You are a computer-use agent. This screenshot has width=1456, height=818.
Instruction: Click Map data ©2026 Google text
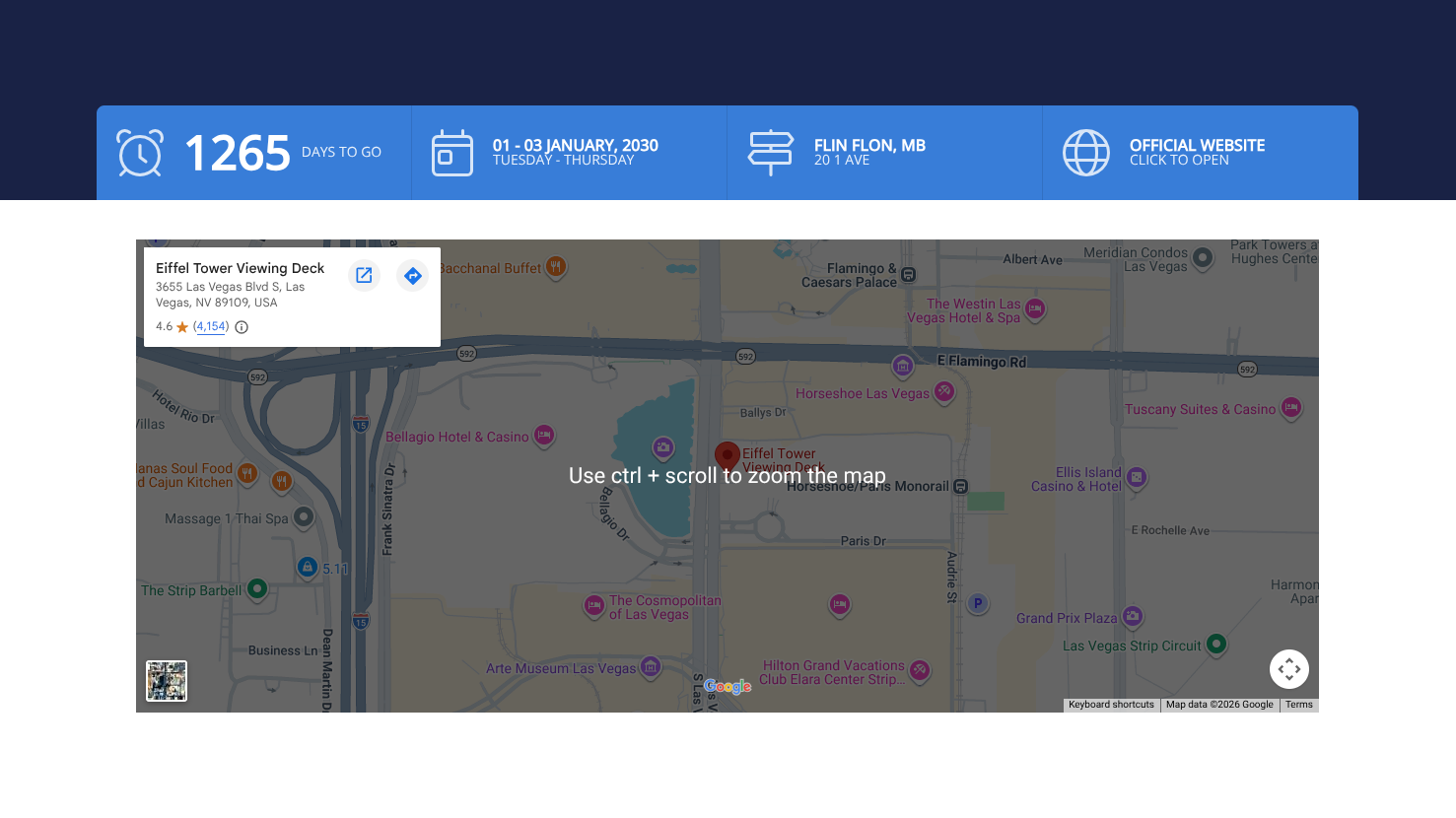1219,705
